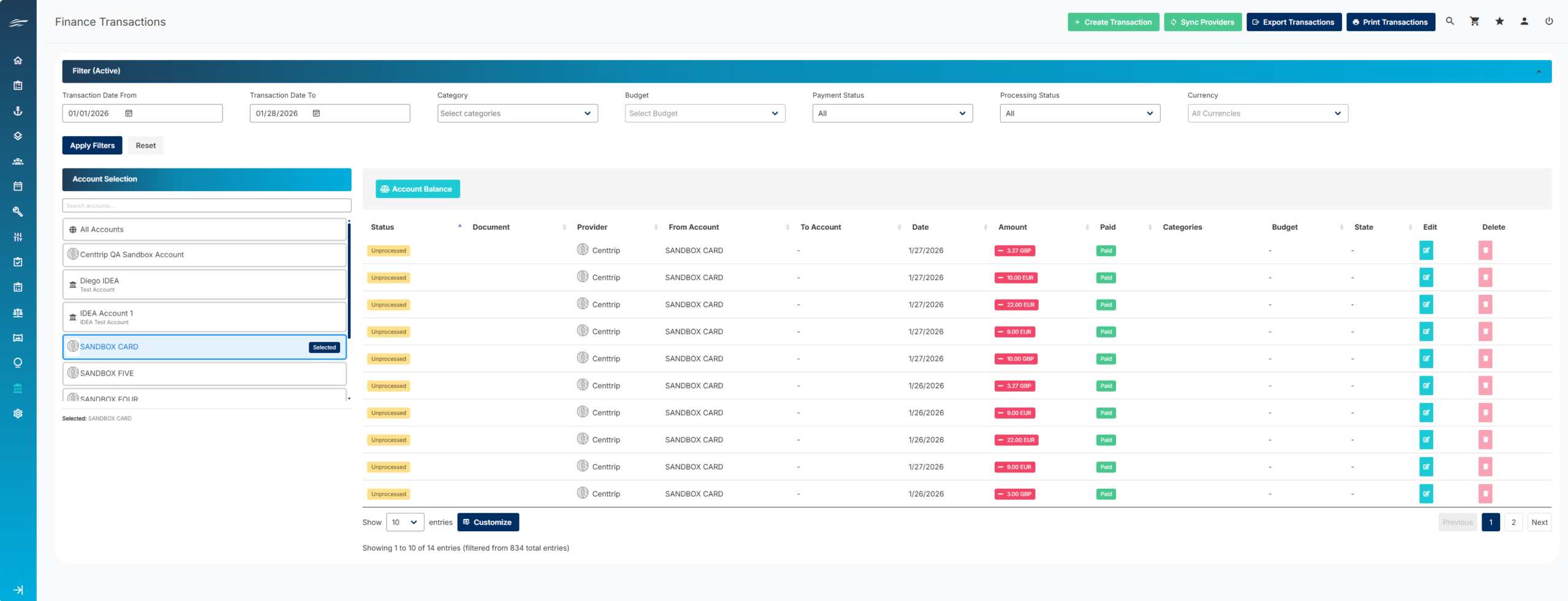Viewport: 1568px width, 601px height.
Task: Click the home icon in the sidebar
Action: [18, 60]
